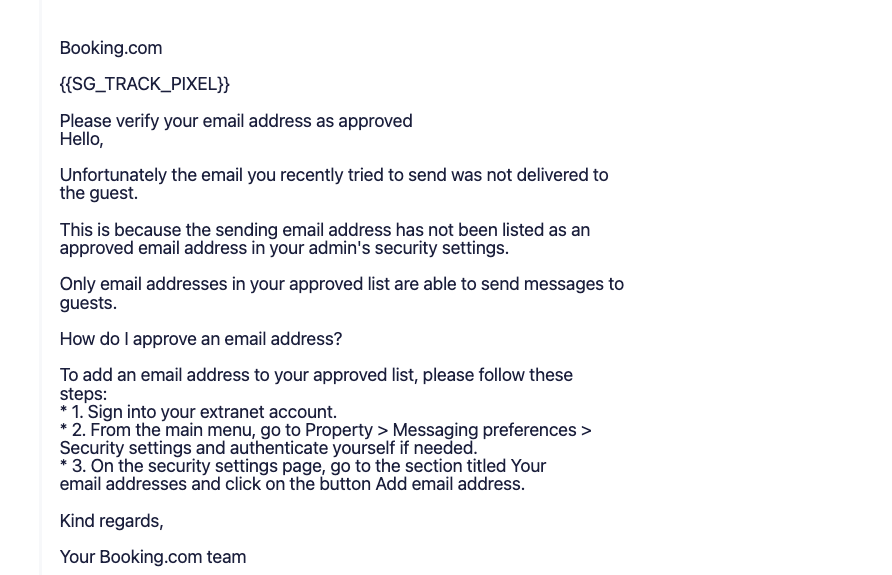The width and height of the screenshot is (892, 575).
Task: Click 'Your Booking.com team' signature
Action: tap(153, 557)
